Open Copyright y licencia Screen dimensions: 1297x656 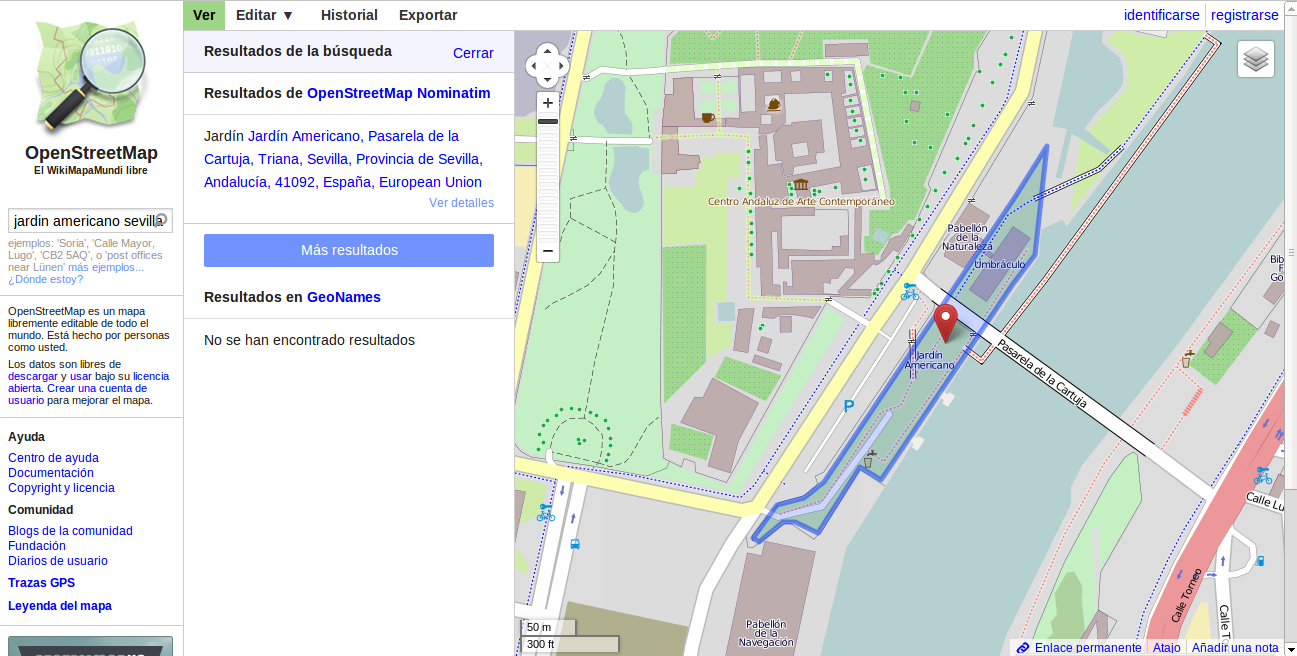coord(61,488)
